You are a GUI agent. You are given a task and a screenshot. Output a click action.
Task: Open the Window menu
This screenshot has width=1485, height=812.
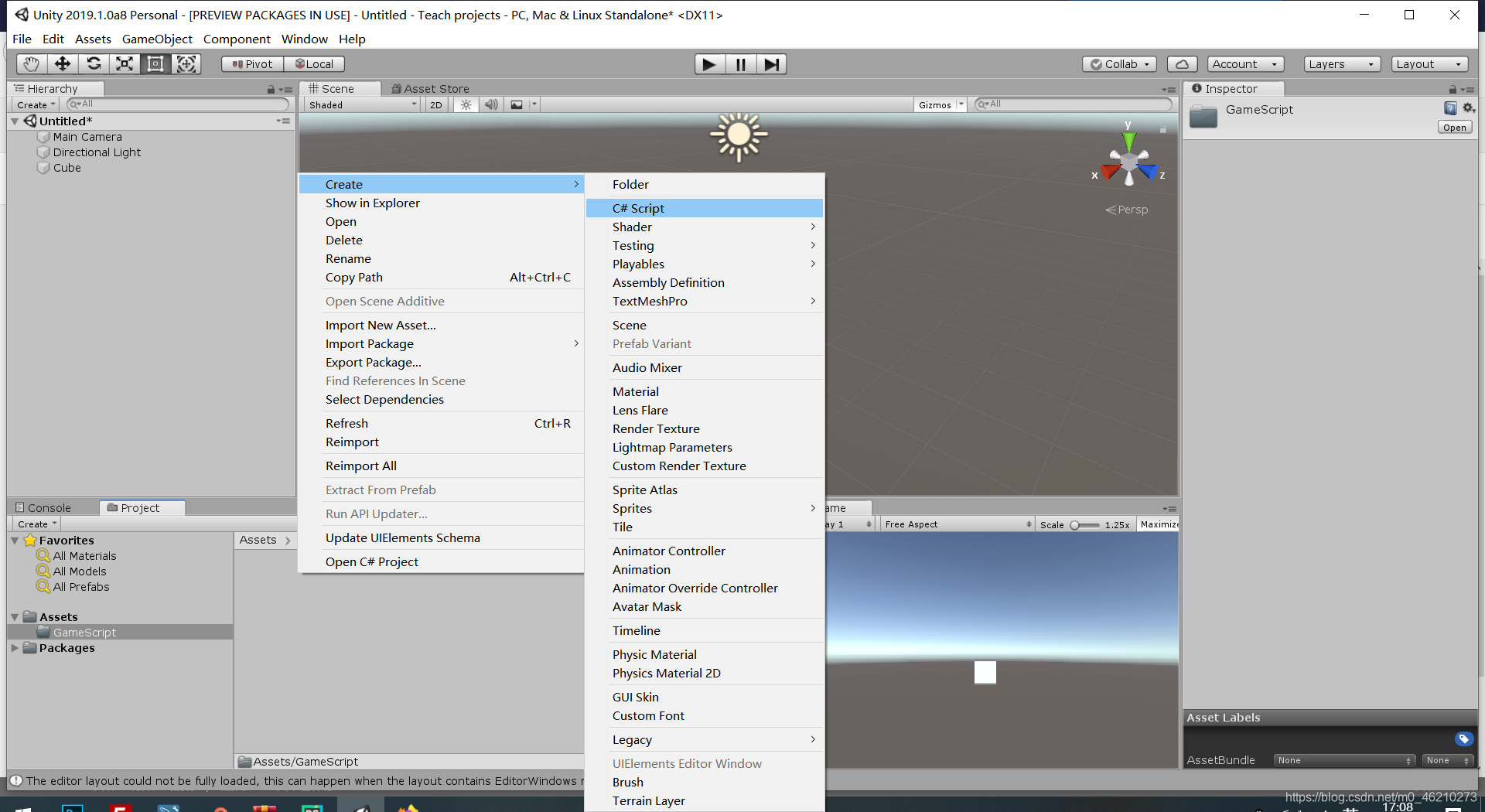click(x=305, y=39)
